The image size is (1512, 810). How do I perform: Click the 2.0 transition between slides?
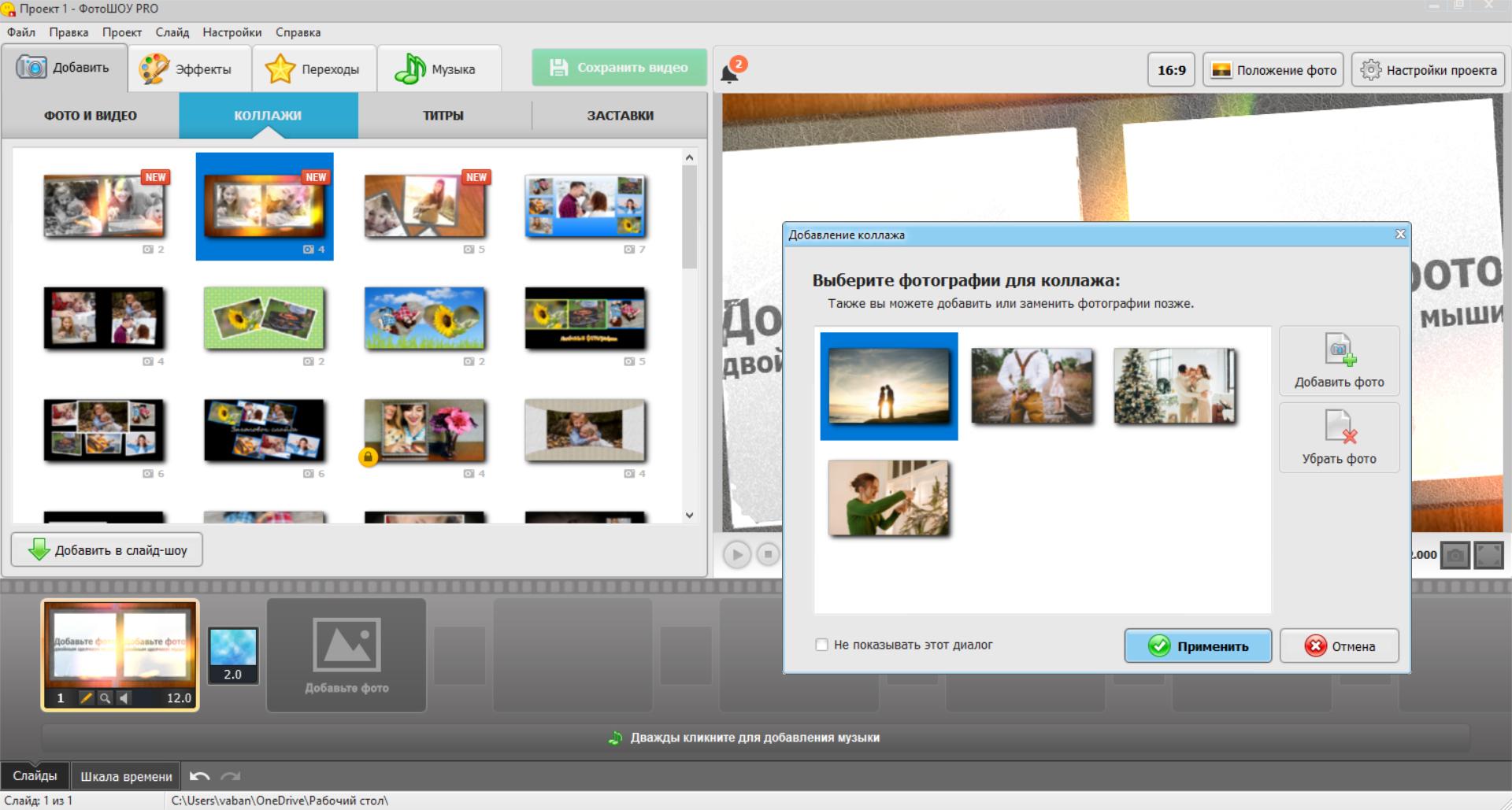coord(232,655)
